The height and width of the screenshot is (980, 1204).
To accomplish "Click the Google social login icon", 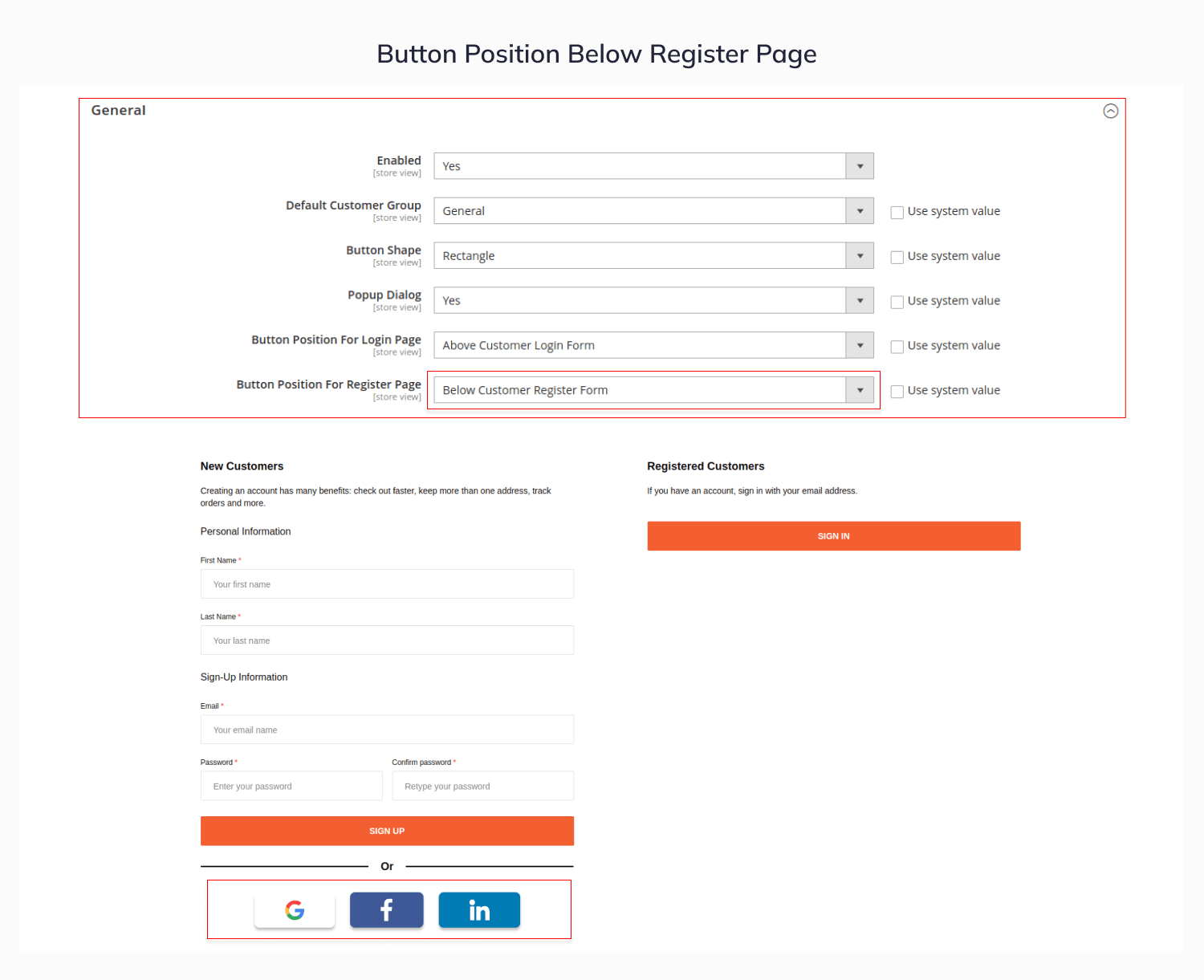I will click(x=295, y=910).
